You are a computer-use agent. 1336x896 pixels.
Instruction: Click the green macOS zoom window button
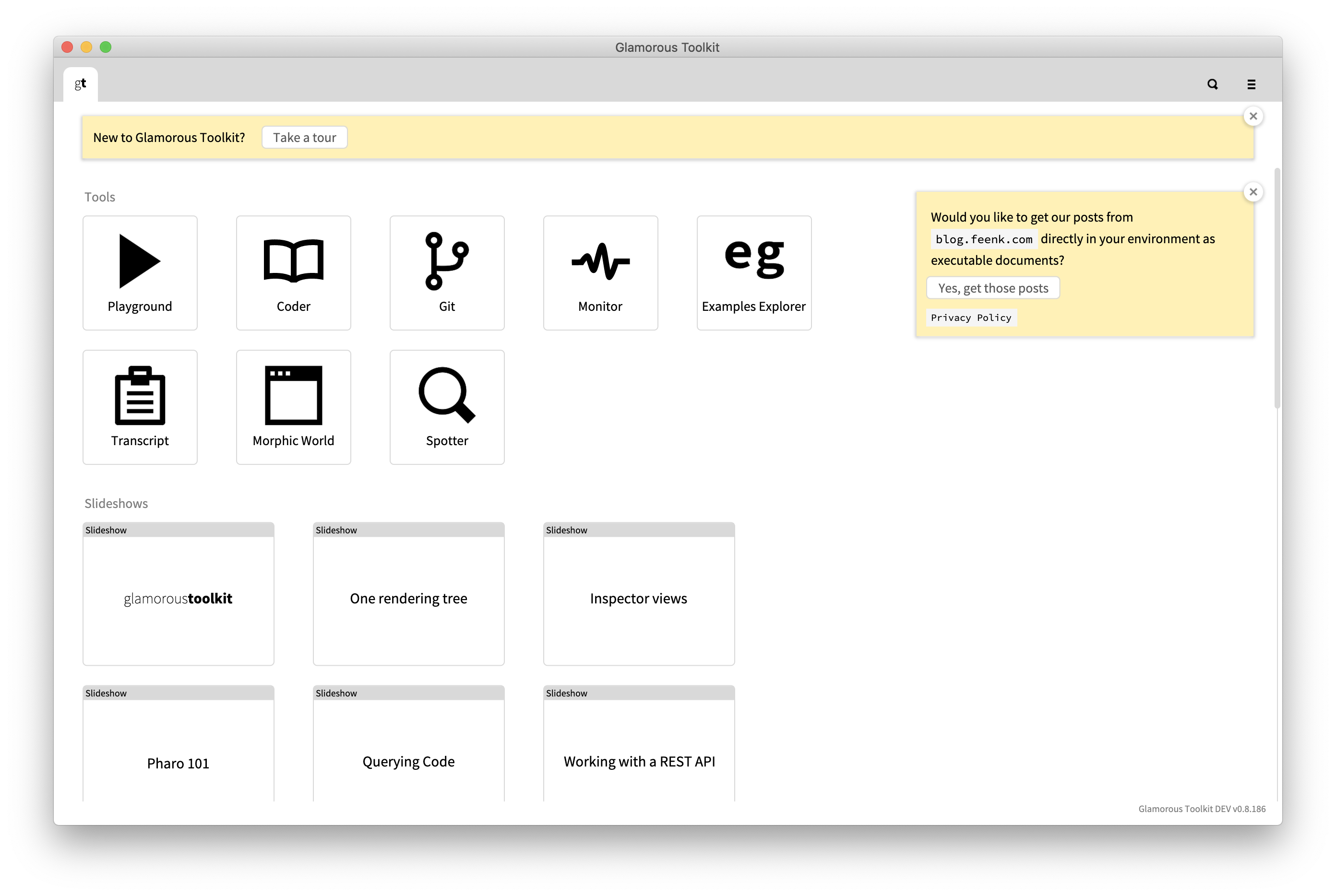tap(106, 47)
